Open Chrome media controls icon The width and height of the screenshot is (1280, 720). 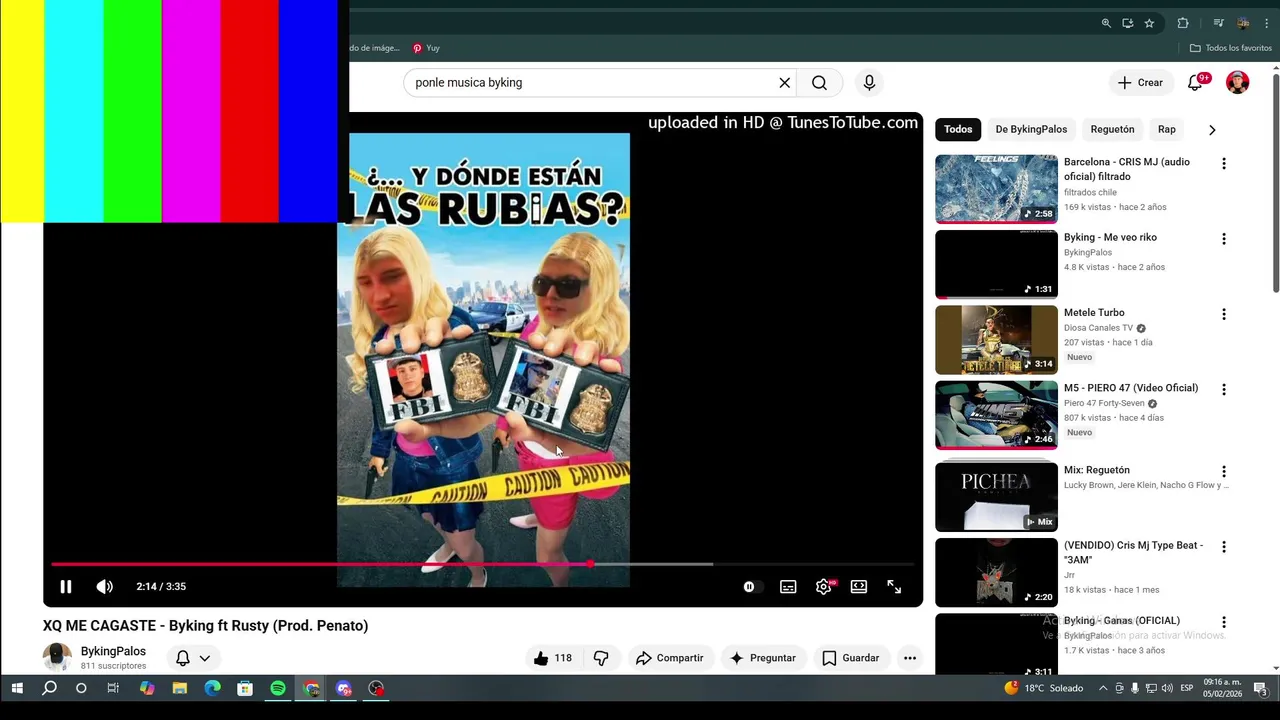coord(1218,23)
